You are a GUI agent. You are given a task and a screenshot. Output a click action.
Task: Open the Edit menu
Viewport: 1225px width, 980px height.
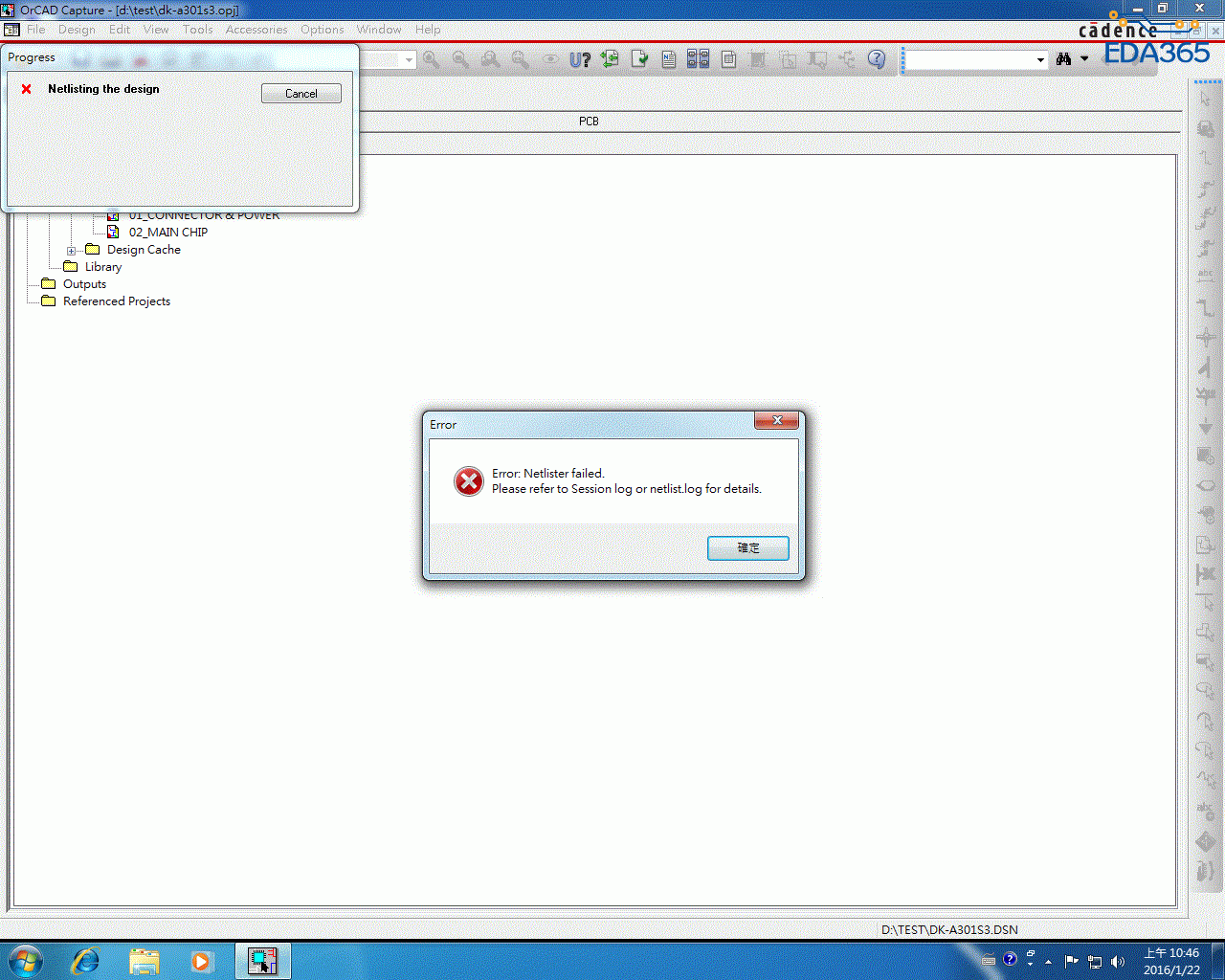click(120, 30)
